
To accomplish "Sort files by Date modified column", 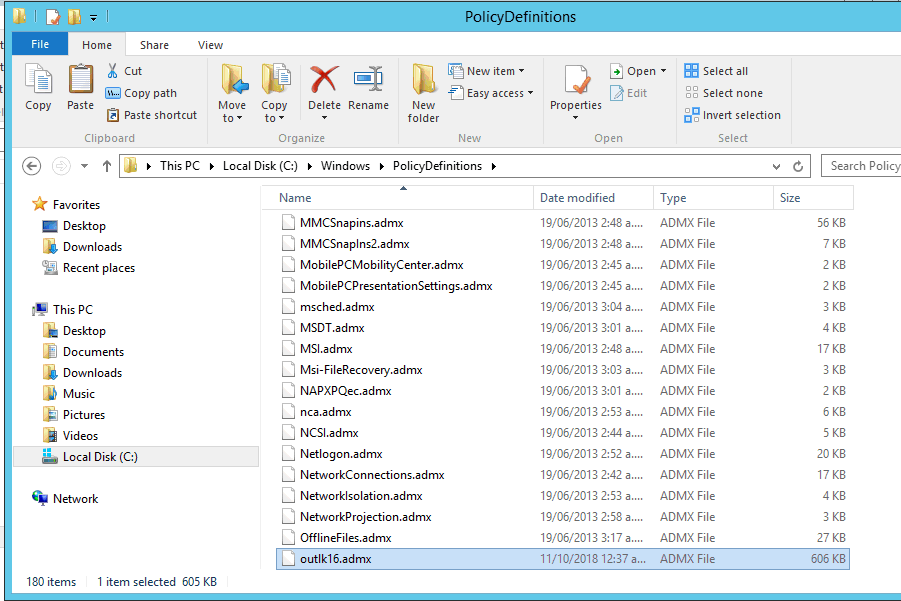I will tap(577, 198).
